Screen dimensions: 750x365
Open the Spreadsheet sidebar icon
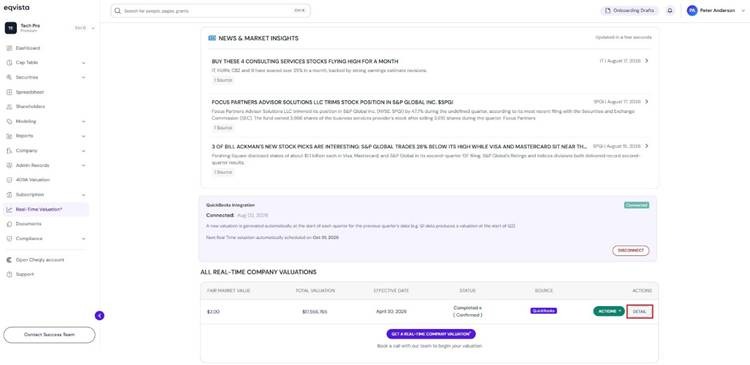coord(10,92)
